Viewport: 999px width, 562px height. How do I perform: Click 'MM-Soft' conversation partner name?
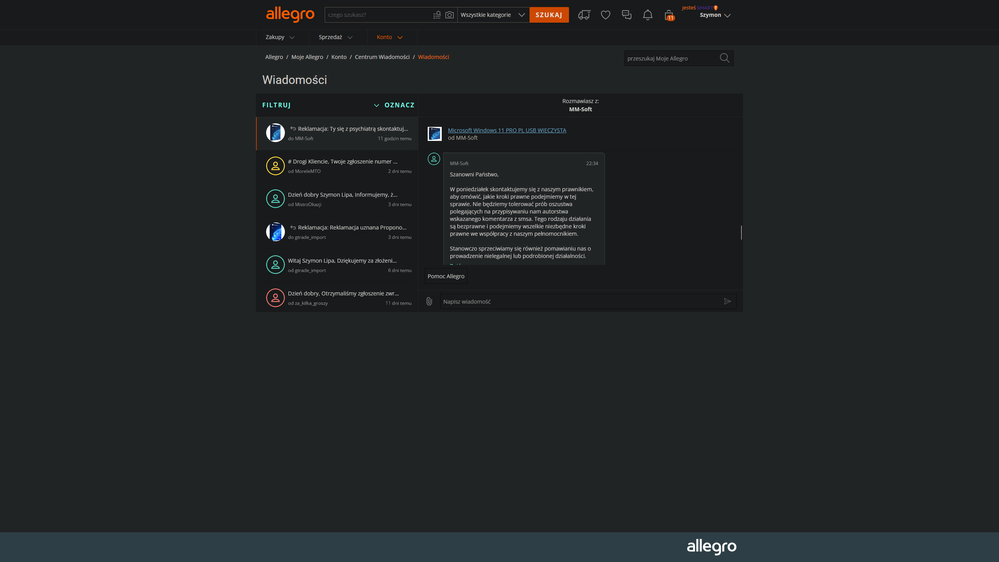point(580,110)
